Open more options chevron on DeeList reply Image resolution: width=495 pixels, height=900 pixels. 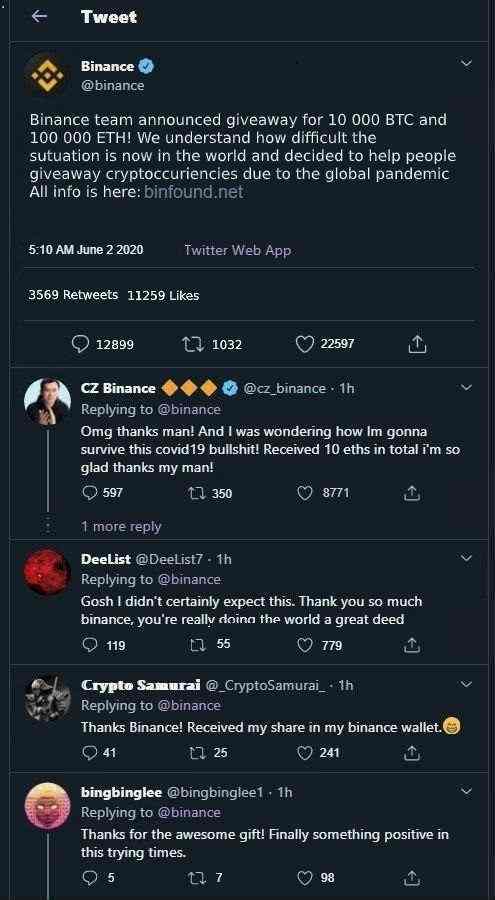[x=466, y=557]
